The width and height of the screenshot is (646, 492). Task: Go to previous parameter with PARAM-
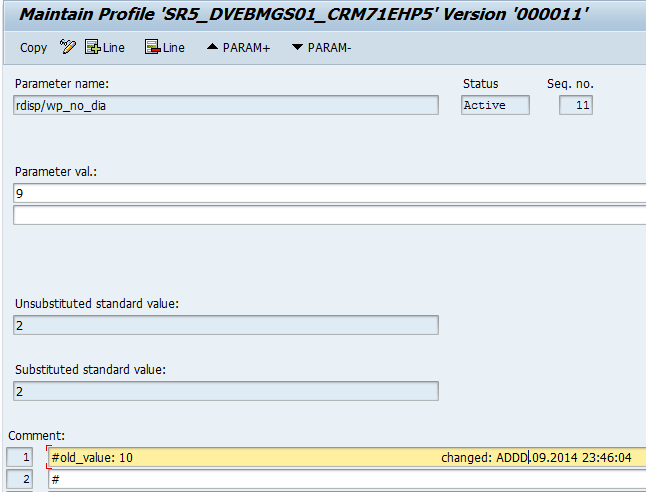click(x=321, y=48)
